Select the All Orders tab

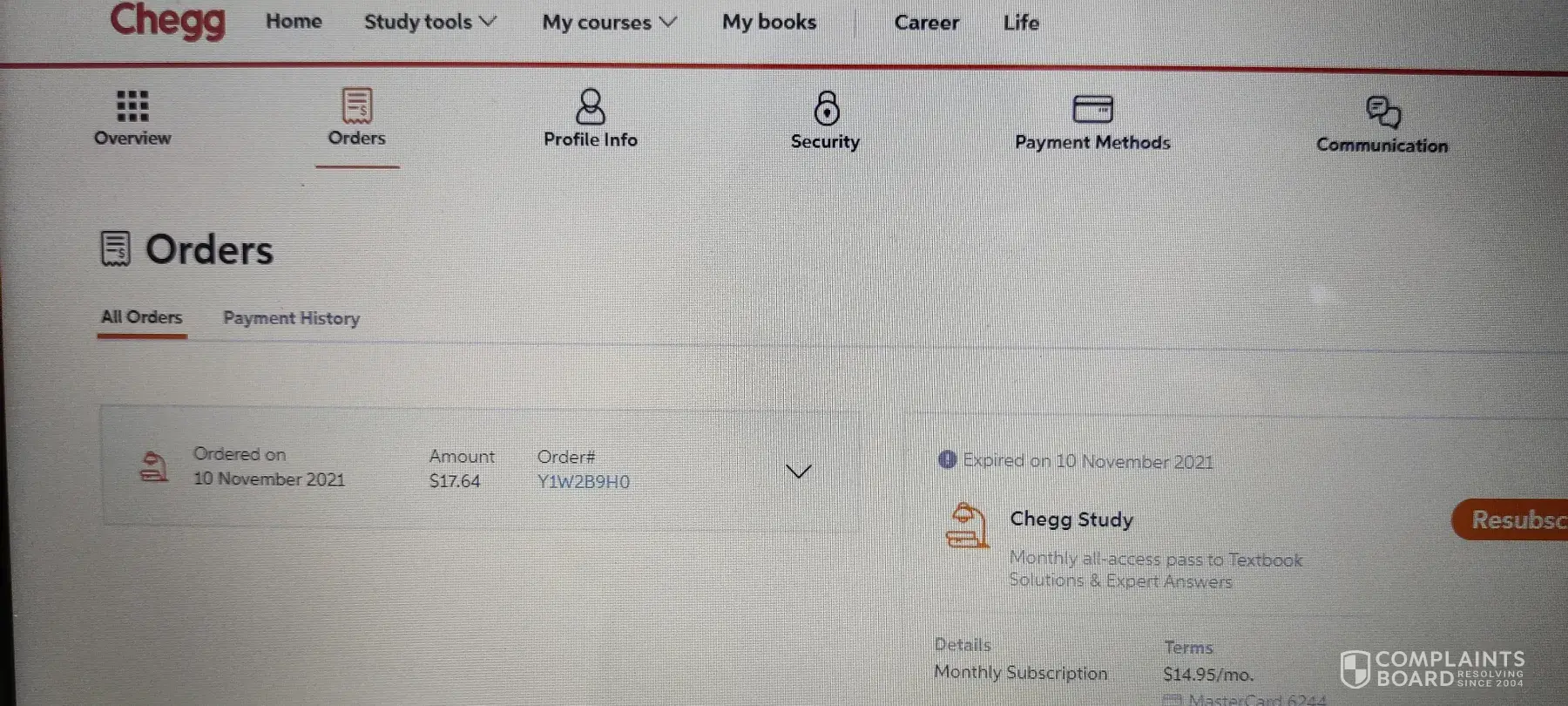pyautogui.click(x=141, y=317)
